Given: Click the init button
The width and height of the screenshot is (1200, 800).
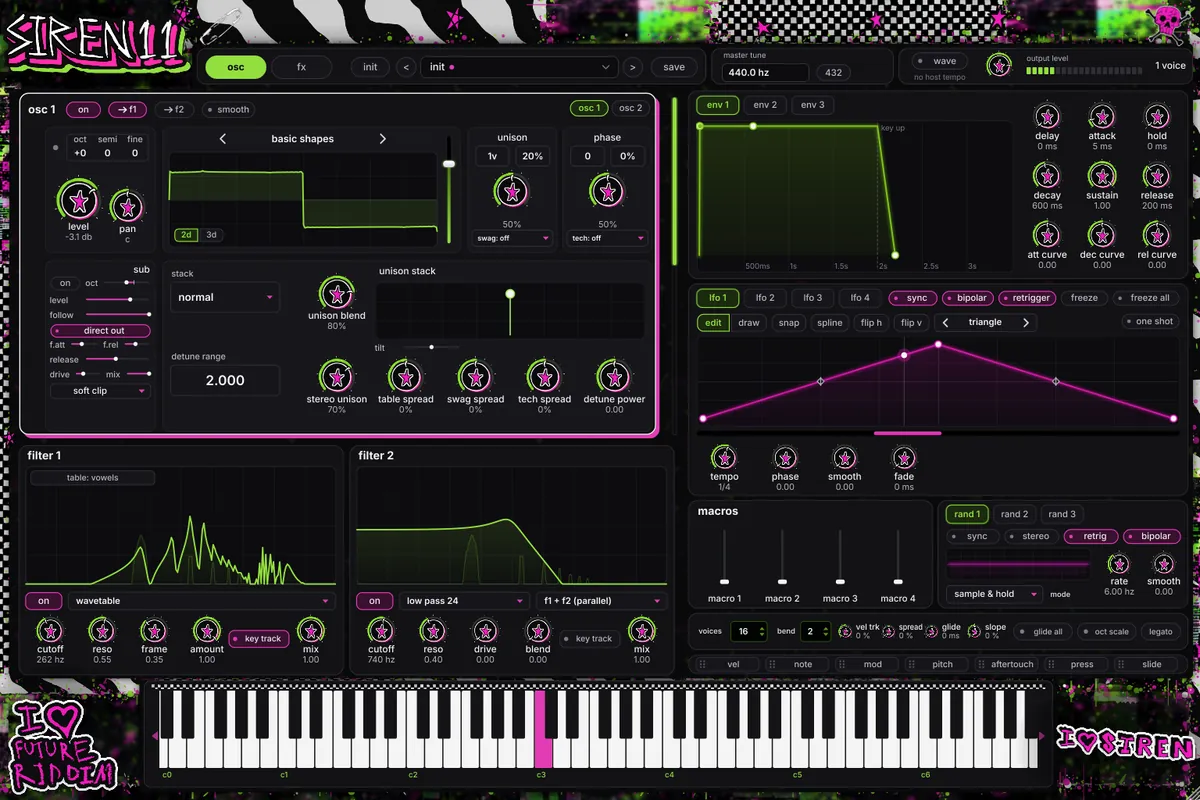Looking at the screenshot, I should point(370,67).
